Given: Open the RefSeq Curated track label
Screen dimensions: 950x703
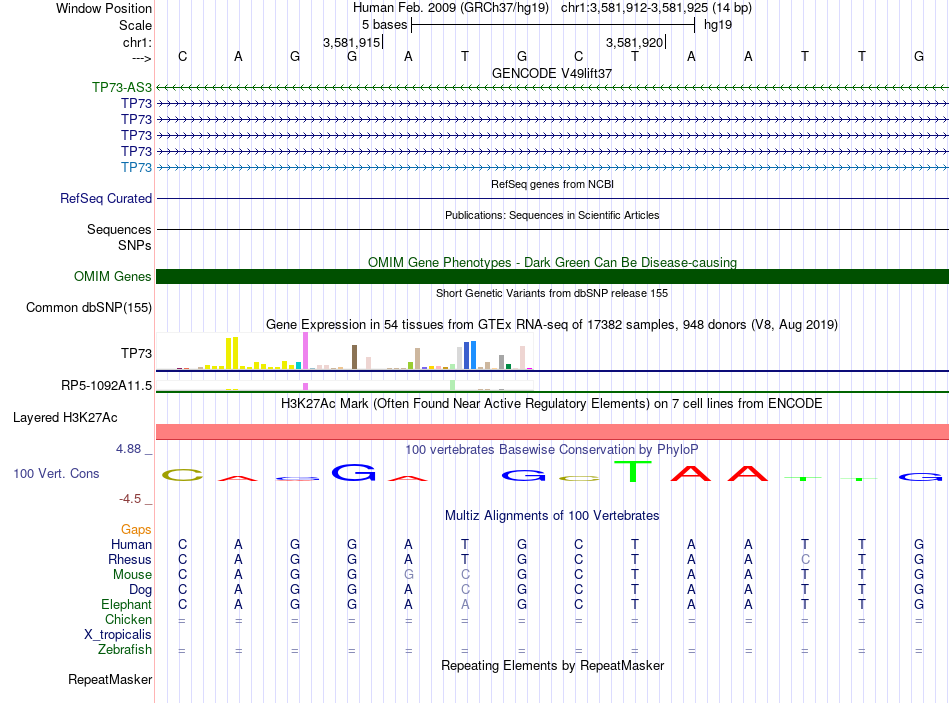Looking at the screenshot, I should point(106,198).
